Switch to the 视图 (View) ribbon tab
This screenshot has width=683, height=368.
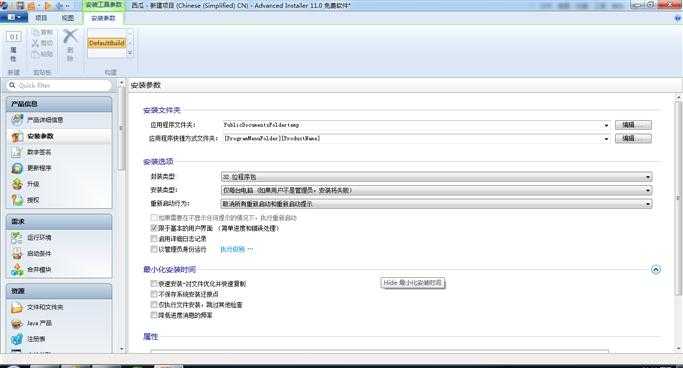coord(68,18)
